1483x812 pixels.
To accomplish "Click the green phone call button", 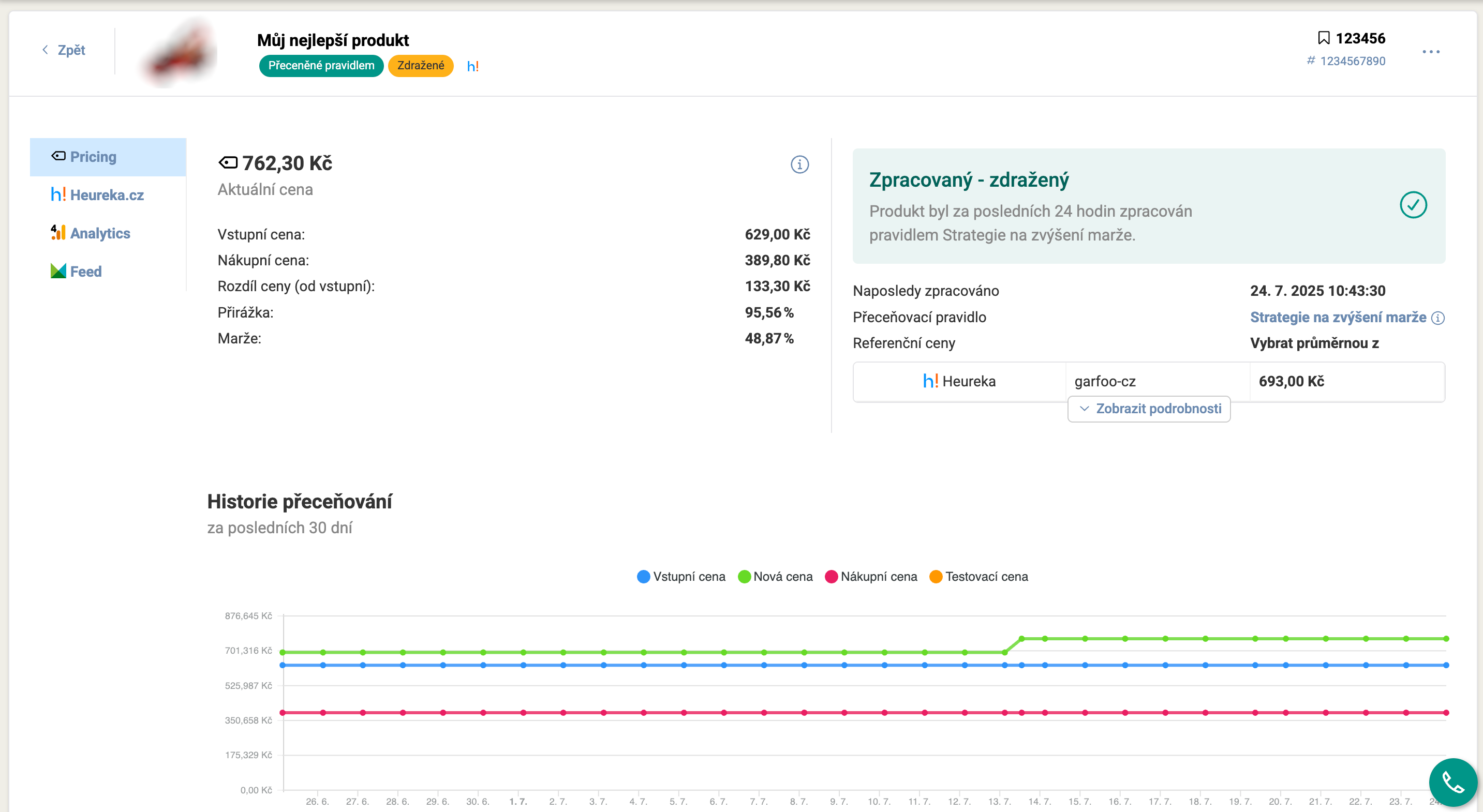I will 1452,783.
